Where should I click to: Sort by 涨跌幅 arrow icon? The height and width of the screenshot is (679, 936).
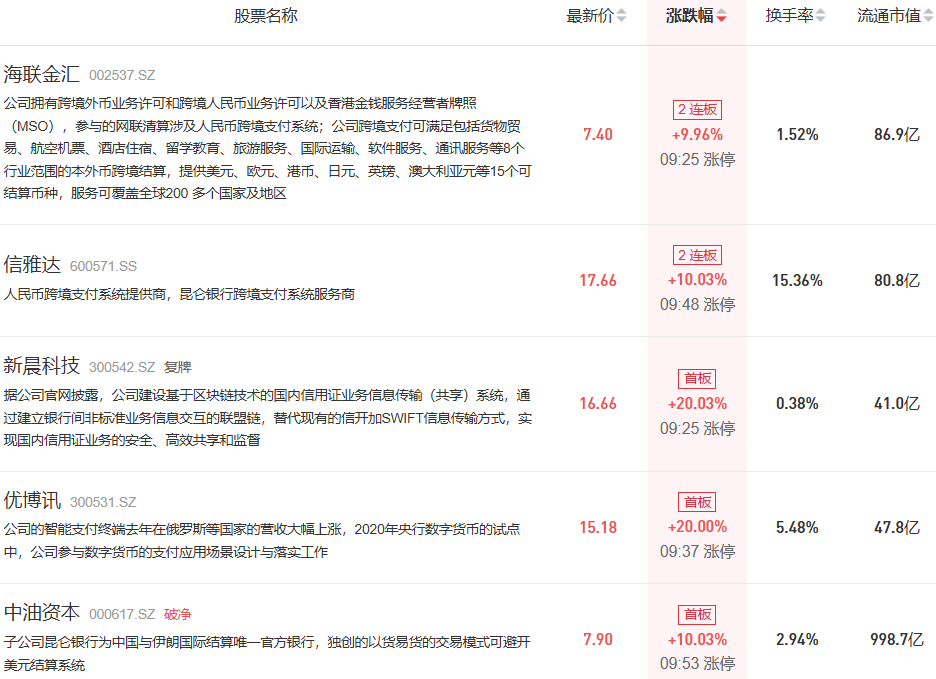721,16
